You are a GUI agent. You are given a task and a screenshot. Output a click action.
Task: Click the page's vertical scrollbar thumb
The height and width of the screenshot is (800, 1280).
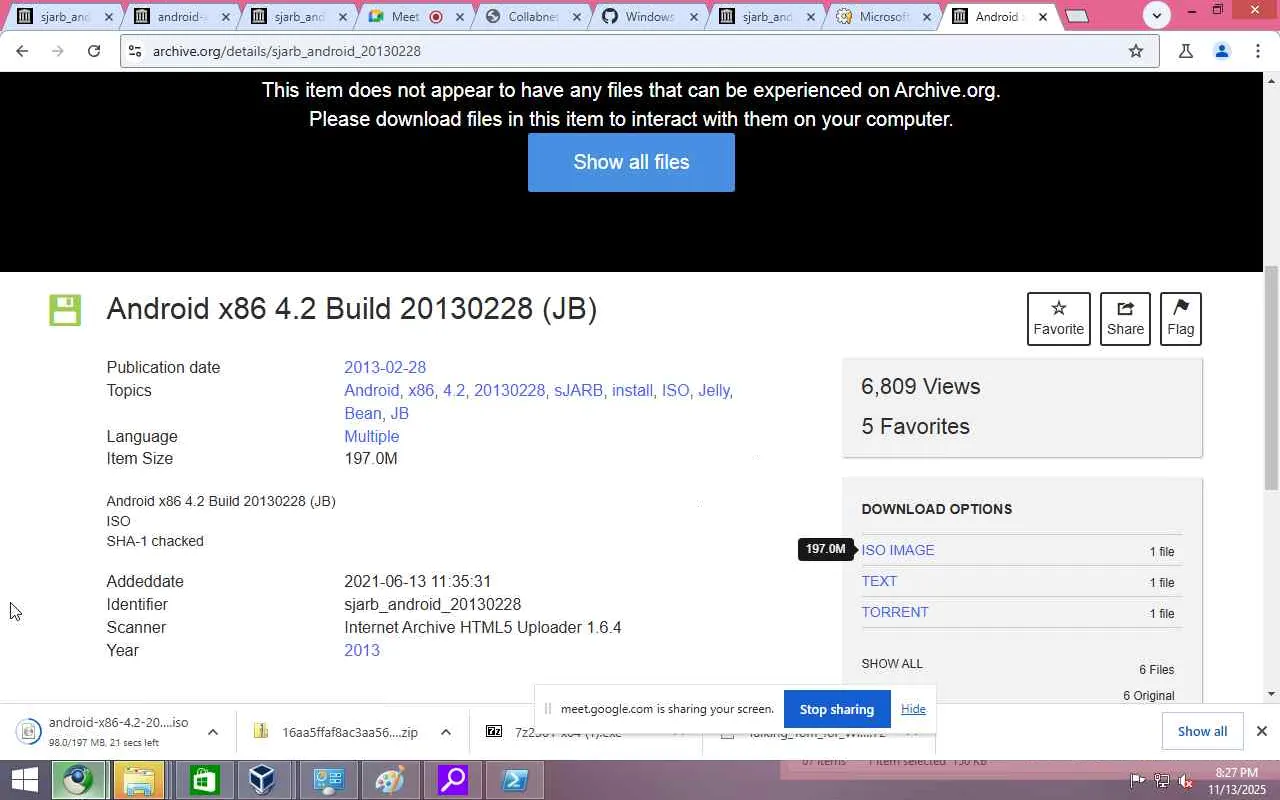1272,378
